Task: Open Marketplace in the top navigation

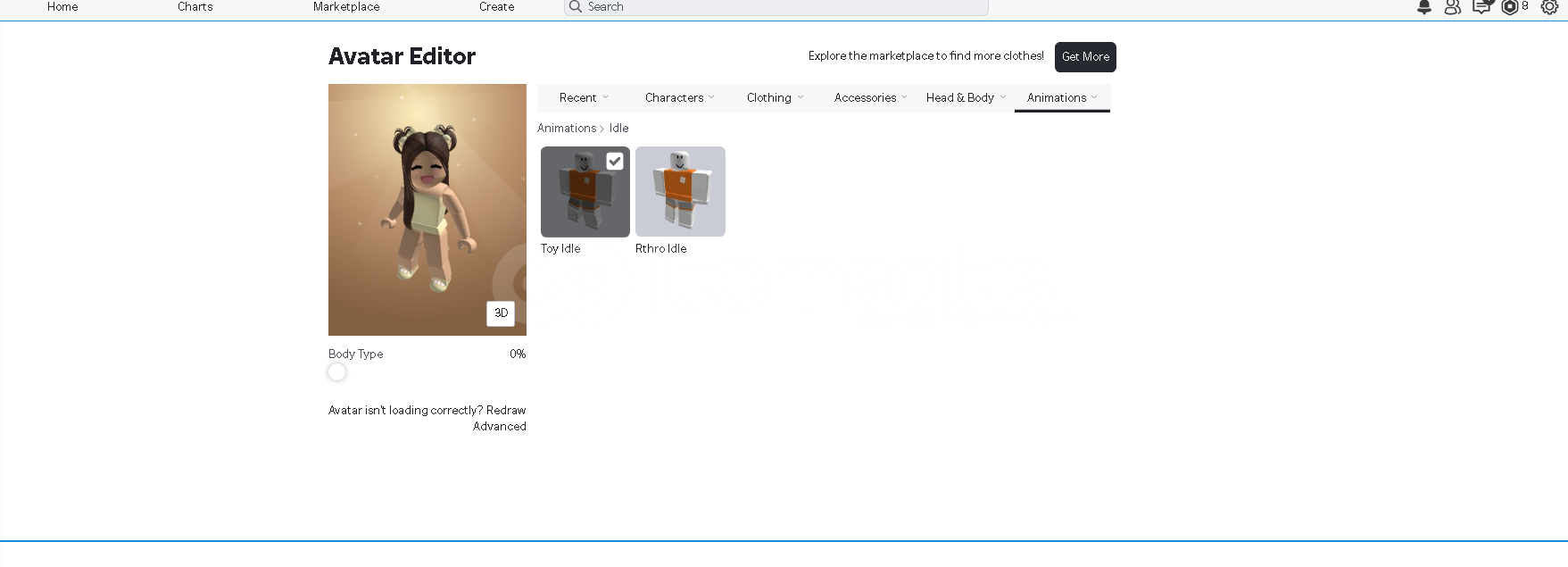Action: (346, 6)
